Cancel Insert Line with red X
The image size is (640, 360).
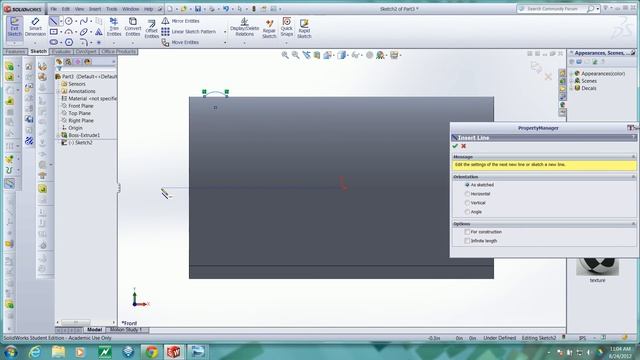point(463,146)
